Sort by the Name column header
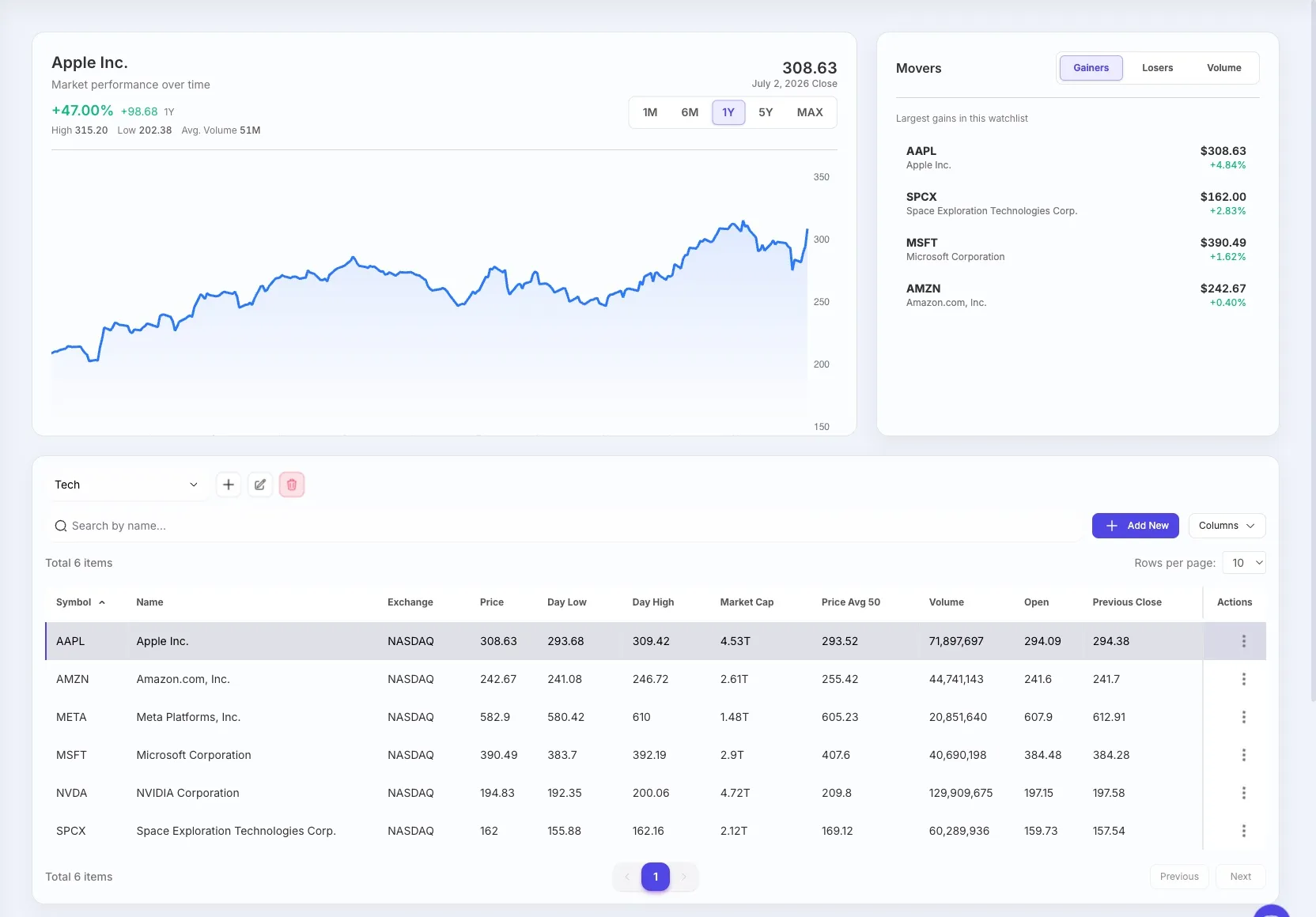Screen dimensions: 1316x917 pos(149,602)
